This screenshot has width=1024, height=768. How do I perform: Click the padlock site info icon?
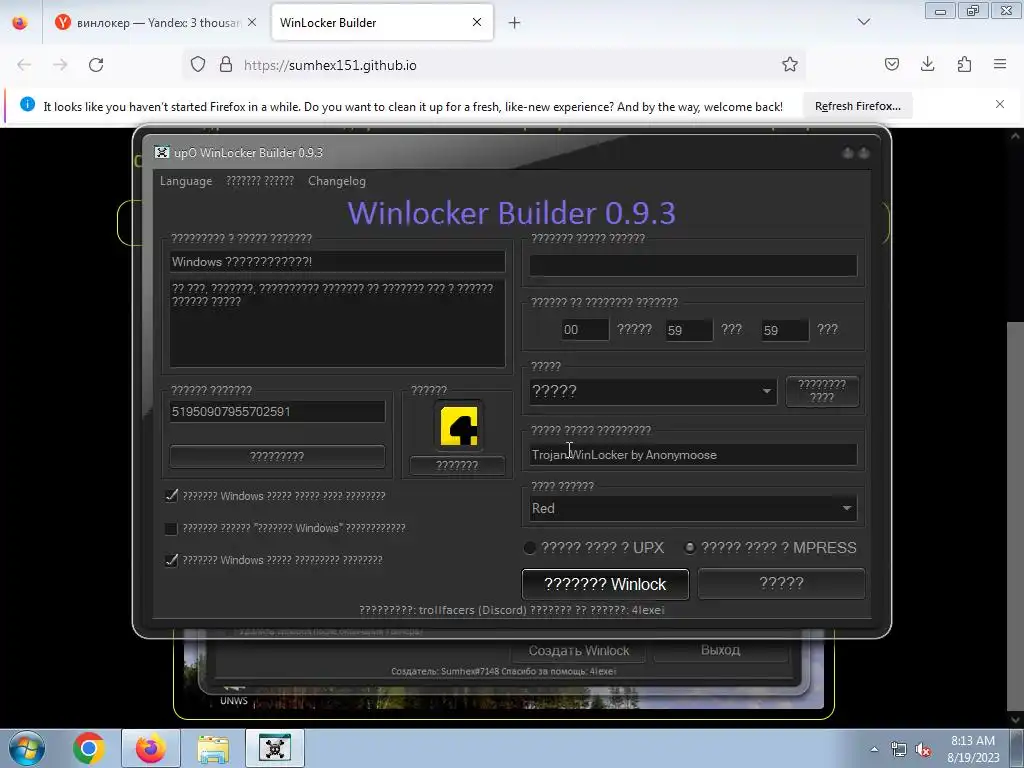226,64
